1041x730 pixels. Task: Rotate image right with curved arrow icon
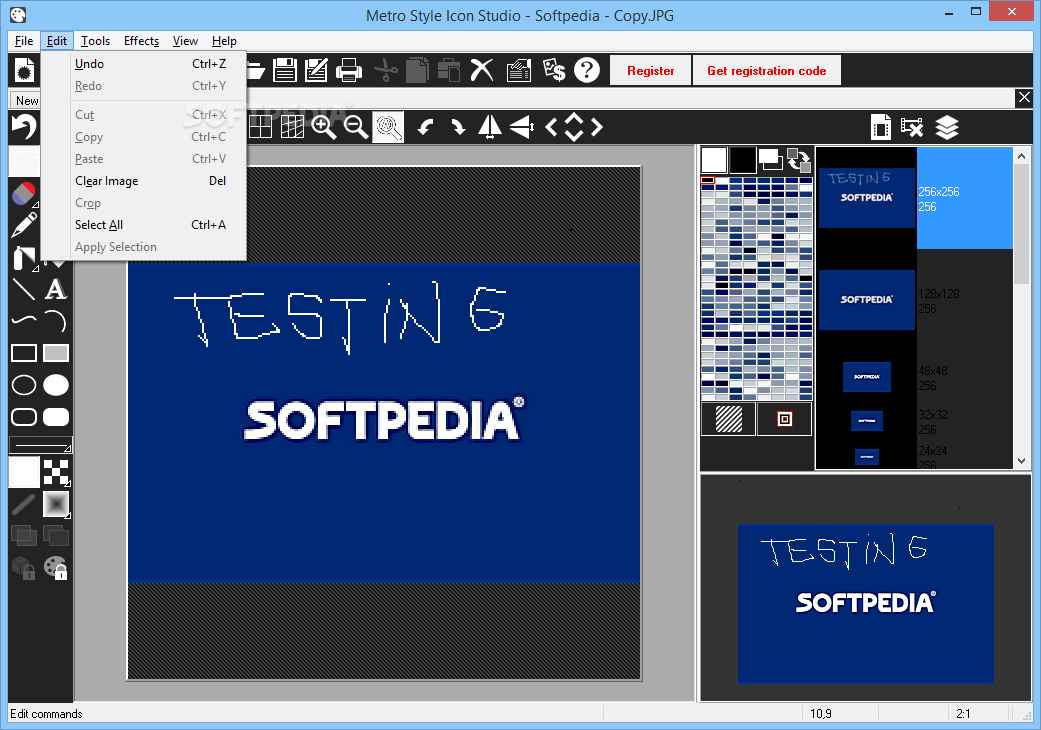click(458, 127)
